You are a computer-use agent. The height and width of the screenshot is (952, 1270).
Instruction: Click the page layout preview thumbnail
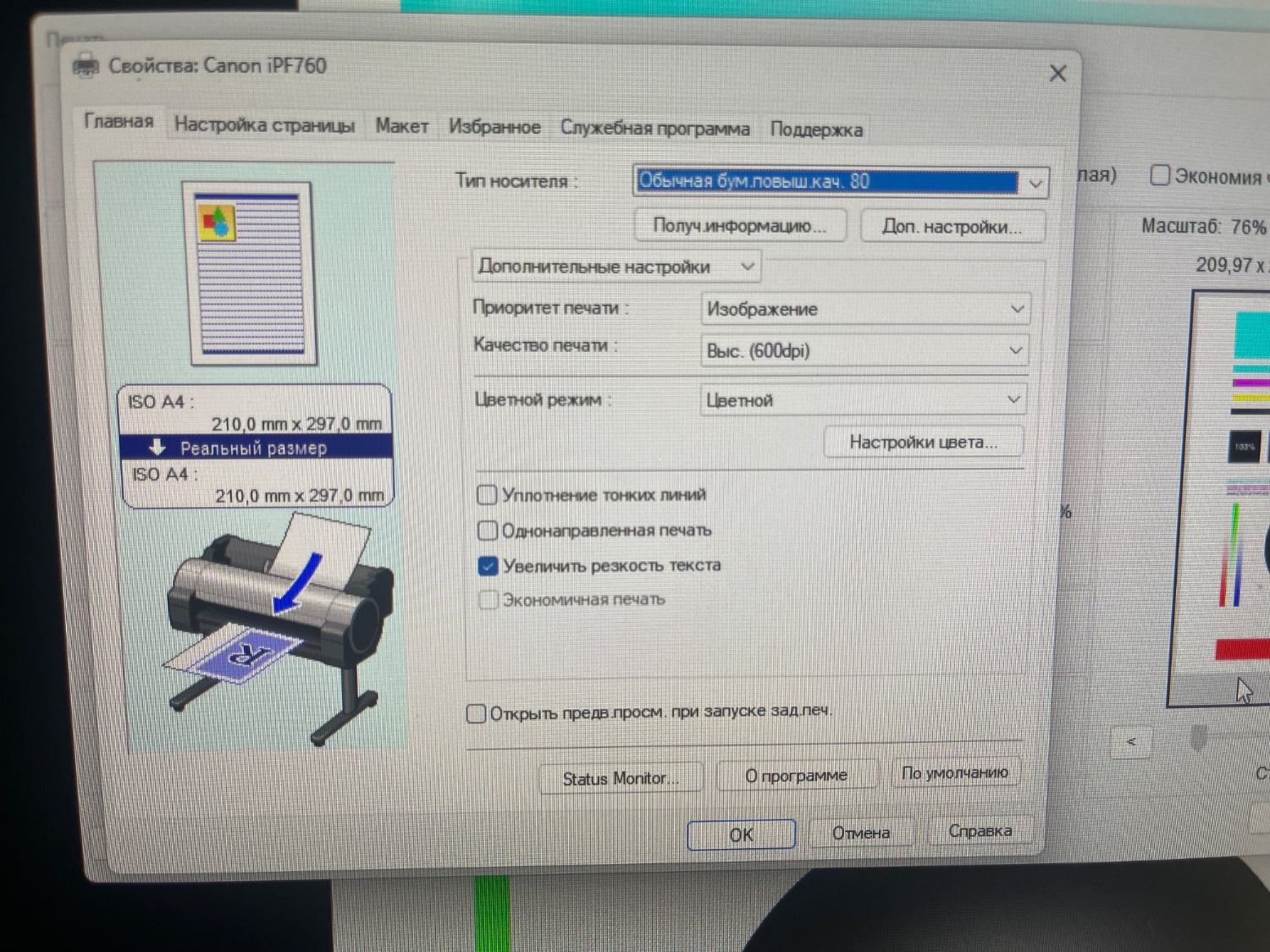(251, 273)
